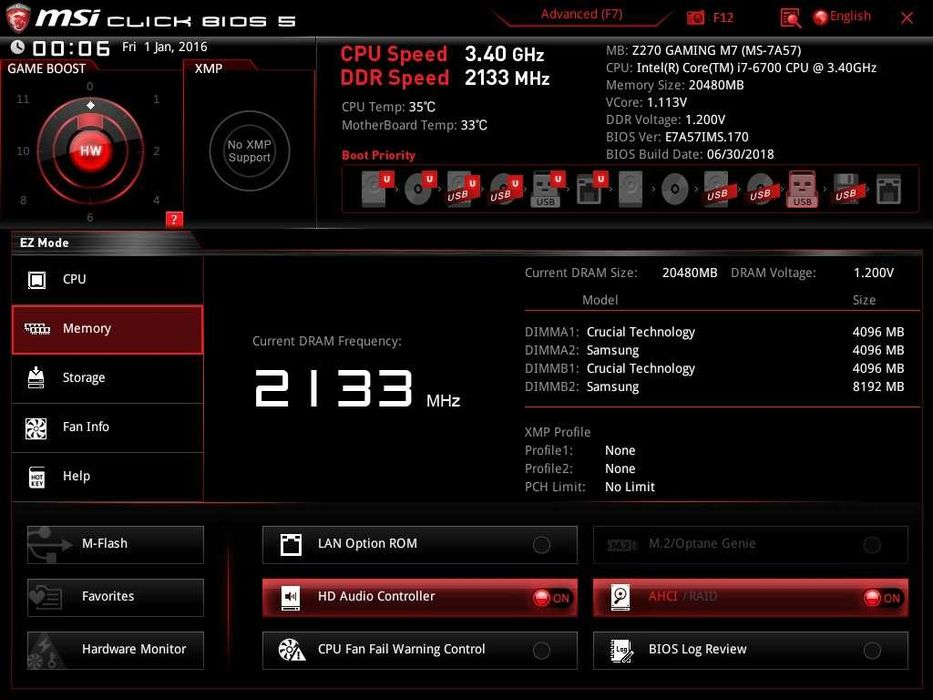Viewport: 933px width, 700px height.
Task: Toggle the Game Boost HW knob
Action: [x=90, y=151]
